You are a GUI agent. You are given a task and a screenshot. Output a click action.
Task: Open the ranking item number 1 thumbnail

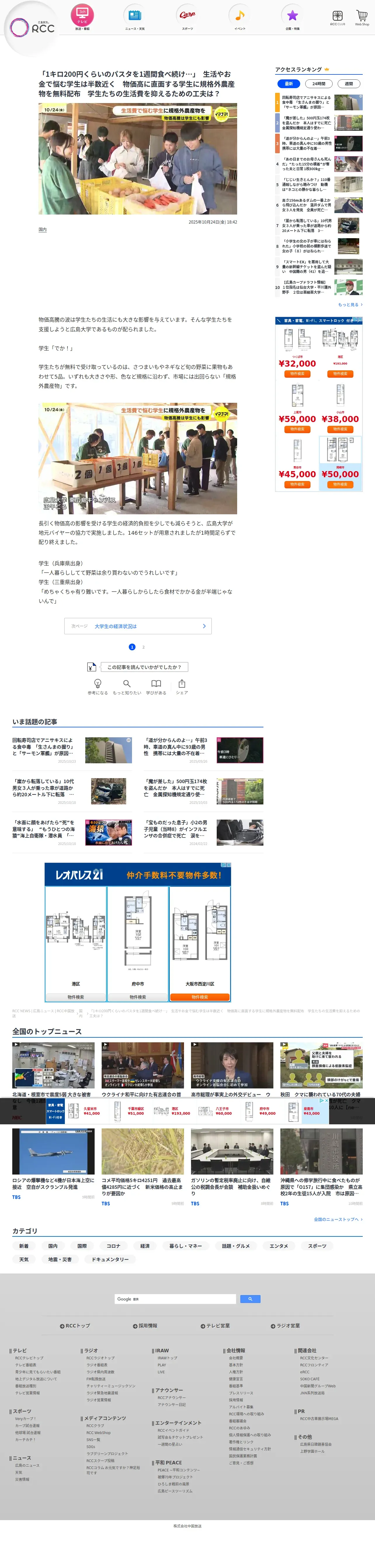348,102
